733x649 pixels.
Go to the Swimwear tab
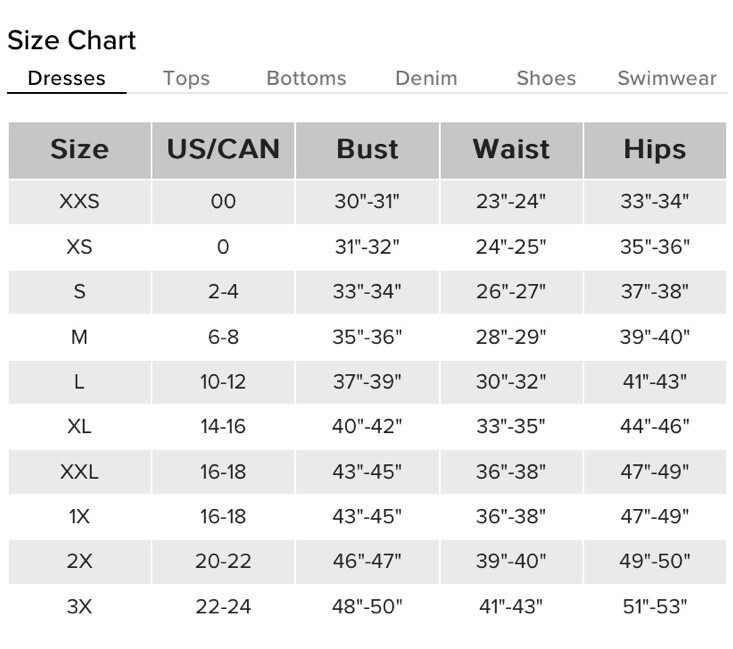point(667,78)
